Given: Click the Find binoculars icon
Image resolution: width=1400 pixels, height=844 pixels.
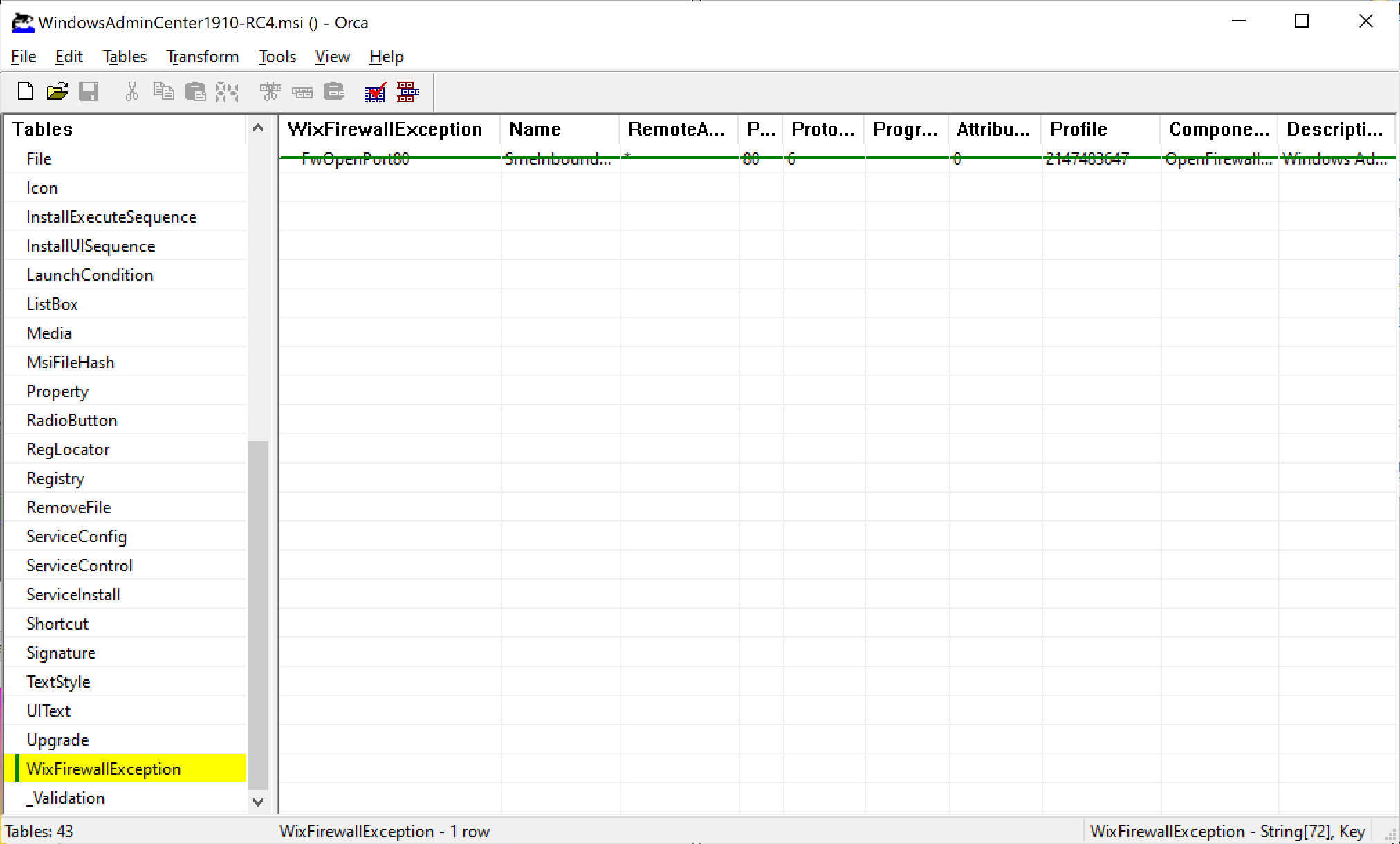Looking at the screenshot, I should coord(227,91).
